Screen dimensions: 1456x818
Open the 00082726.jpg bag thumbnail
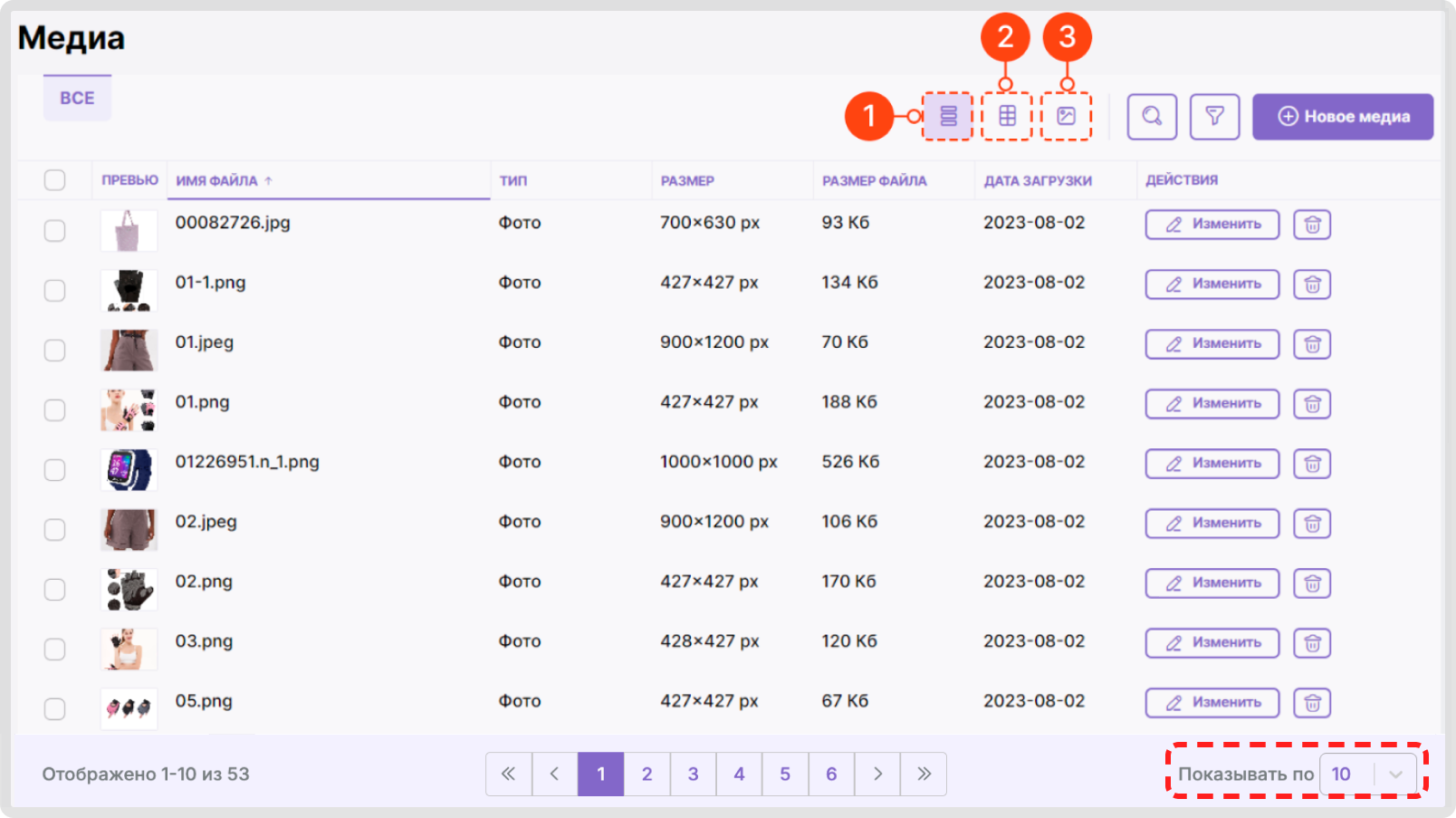pyautogui.click(x=129, y=230)
